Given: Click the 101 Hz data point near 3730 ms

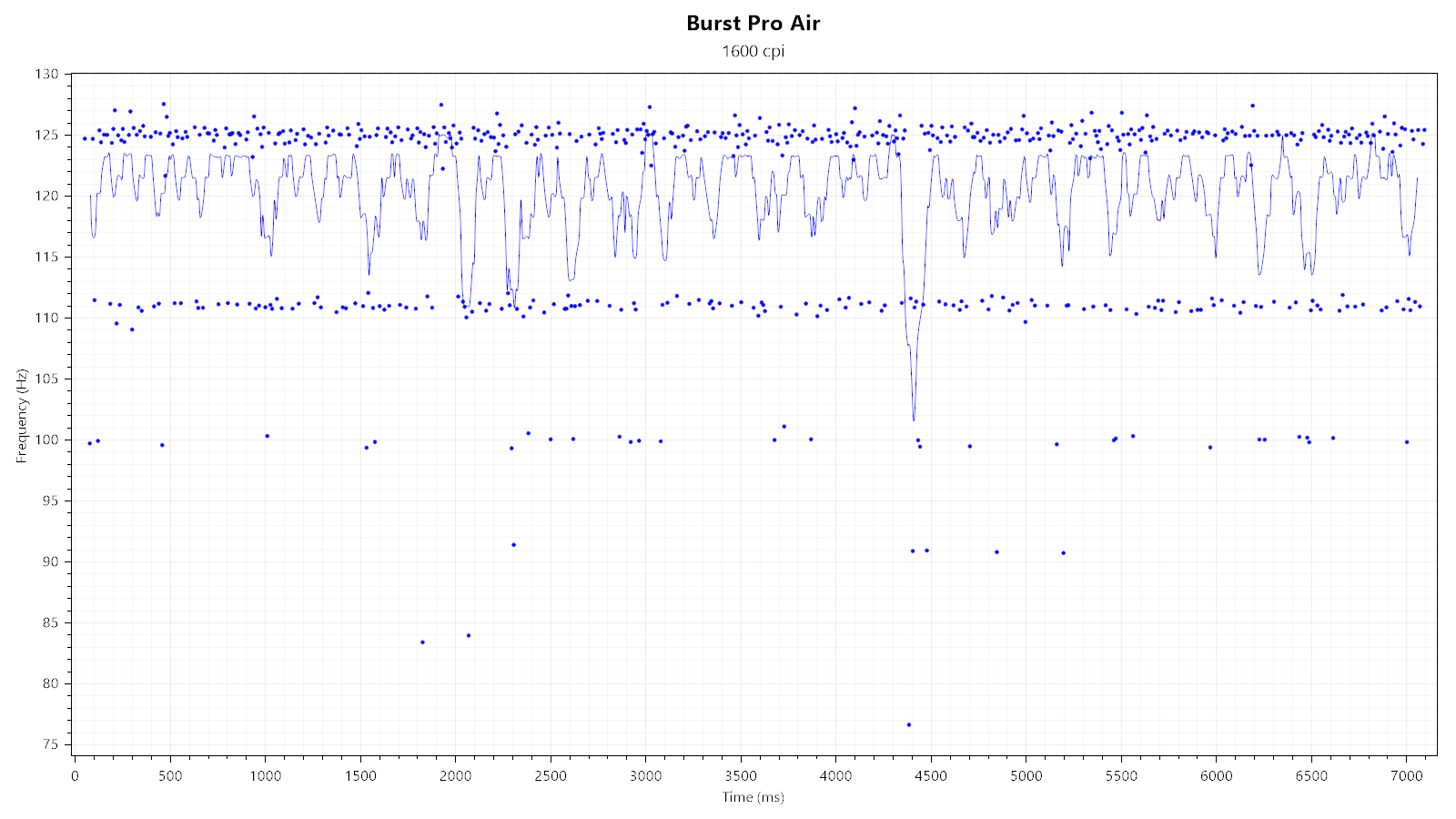Looking at the screenshot, I should click(x=784, y=426).
